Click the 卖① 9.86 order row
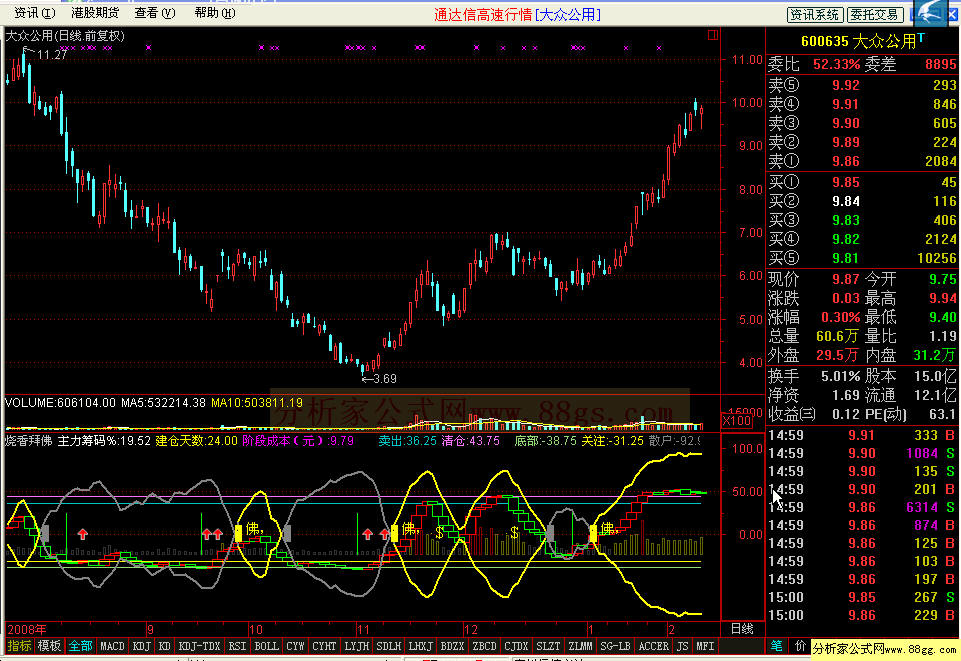 [x=862, y=161]
